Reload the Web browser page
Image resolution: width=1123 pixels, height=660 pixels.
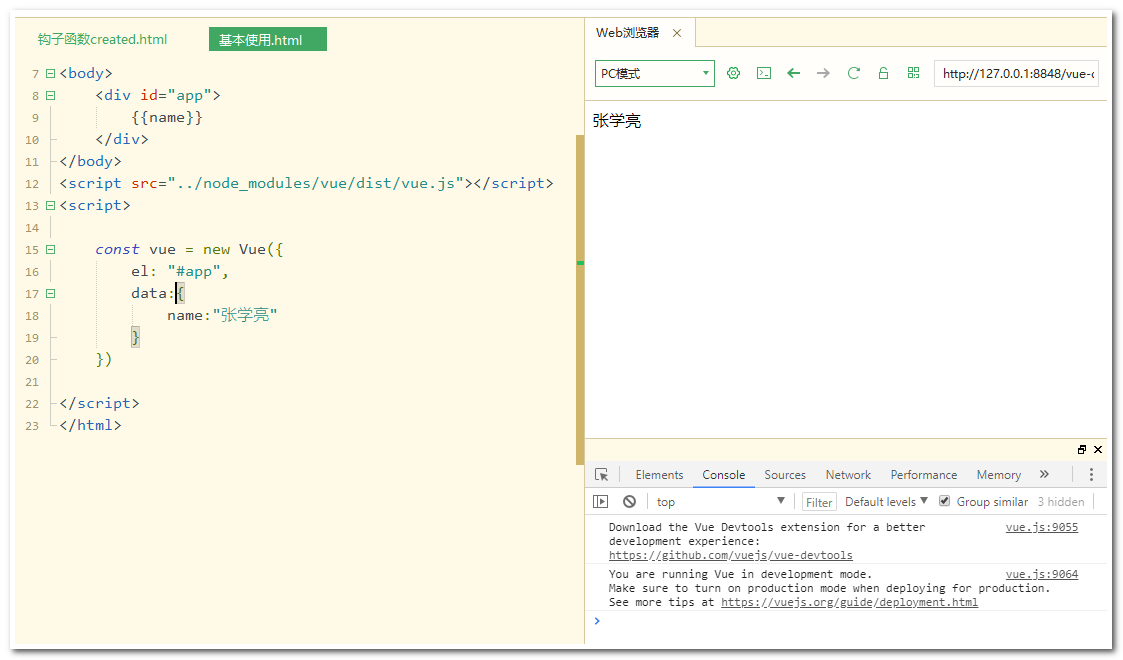[854, 73]
